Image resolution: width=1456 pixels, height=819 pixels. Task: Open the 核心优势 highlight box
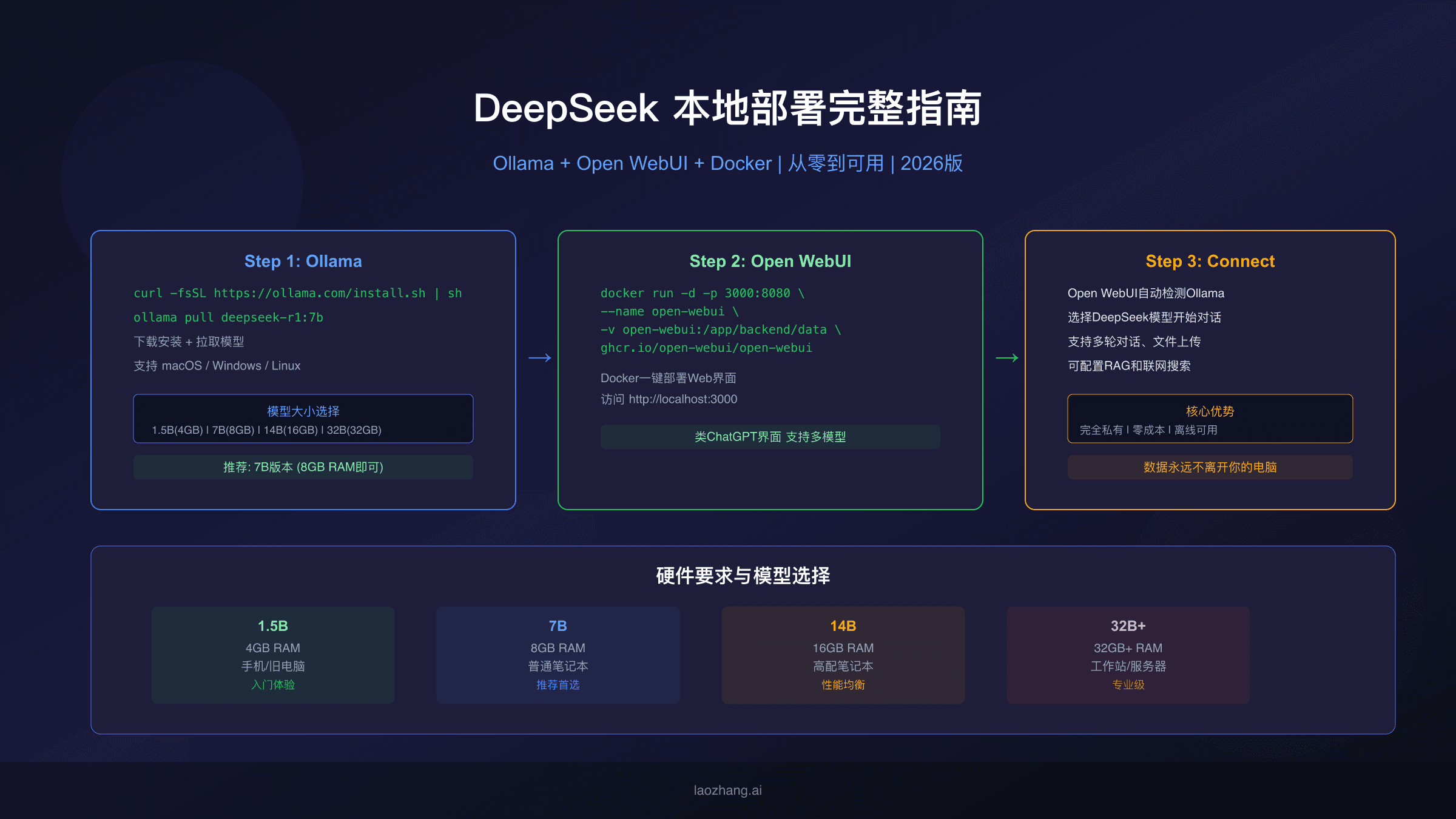point(1210,419)
